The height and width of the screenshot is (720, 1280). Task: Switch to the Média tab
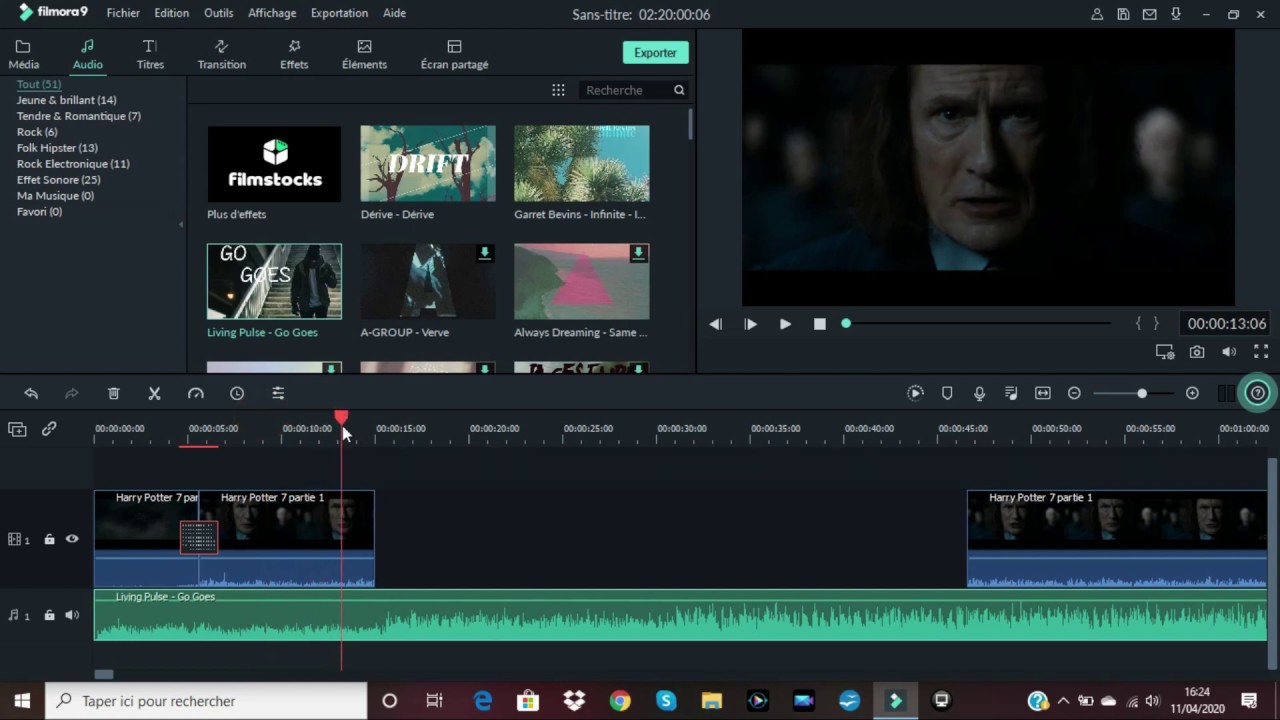pyautogui.click(x=24, y=55)
